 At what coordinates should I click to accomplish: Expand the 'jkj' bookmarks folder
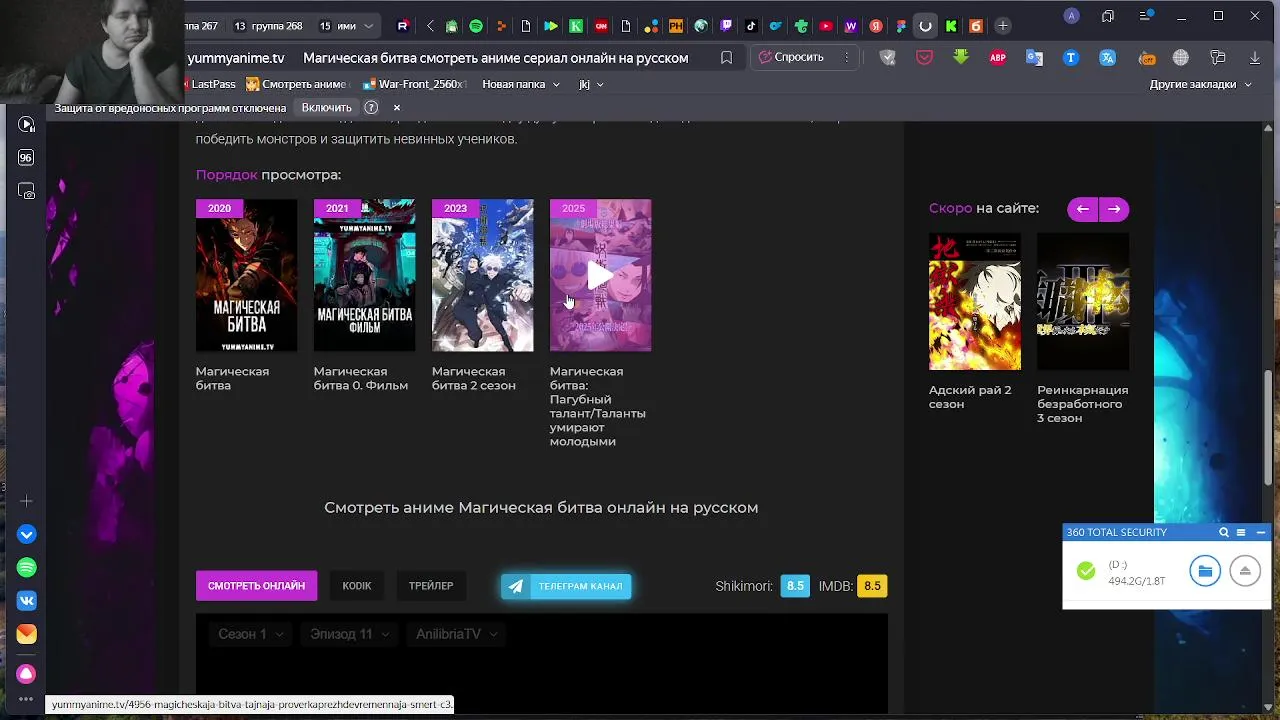pyautogui.click(x=591, y=84)
